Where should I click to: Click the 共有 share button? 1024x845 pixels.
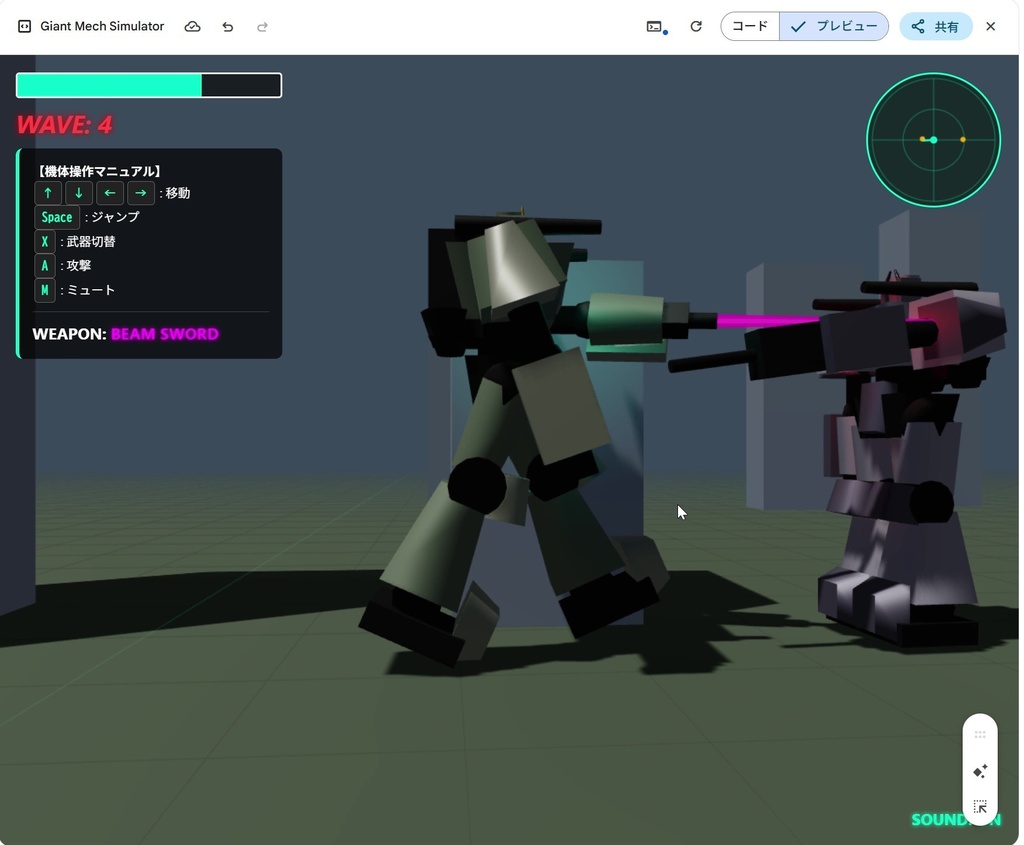coord(936,26)
